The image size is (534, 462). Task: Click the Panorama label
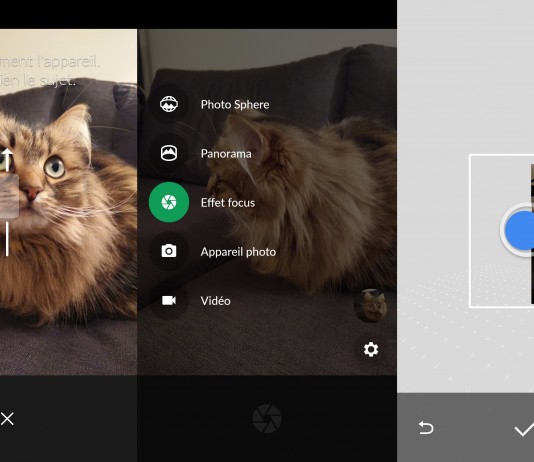click(x=226, y=154)
